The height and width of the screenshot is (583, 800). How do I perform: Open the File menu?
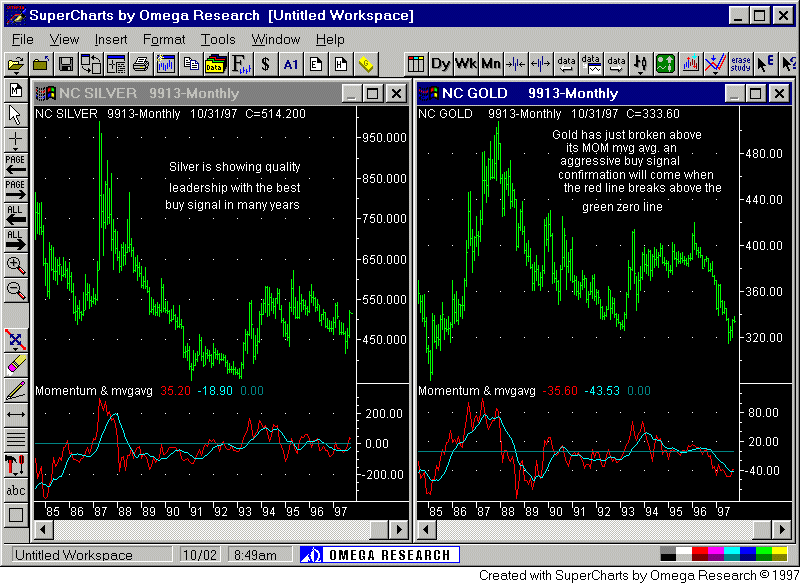22,40
